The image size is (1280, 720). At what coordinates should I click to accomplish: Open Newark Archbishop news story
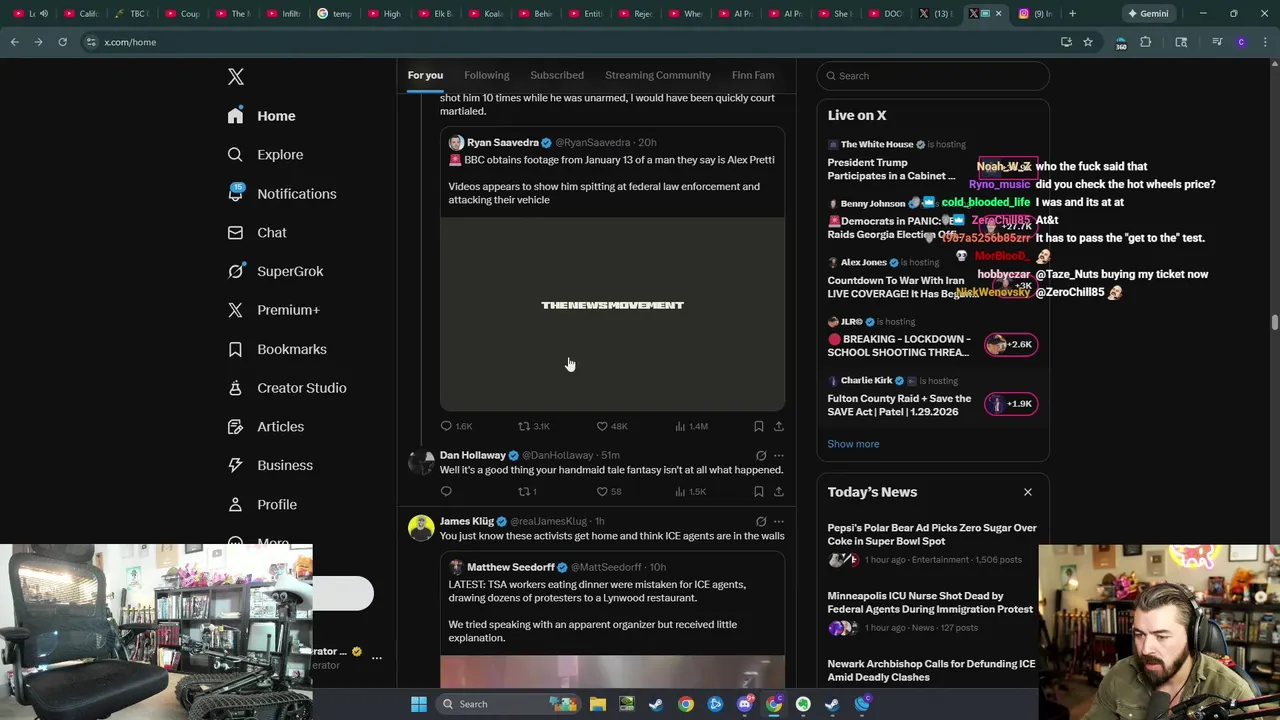click(932, 671)
